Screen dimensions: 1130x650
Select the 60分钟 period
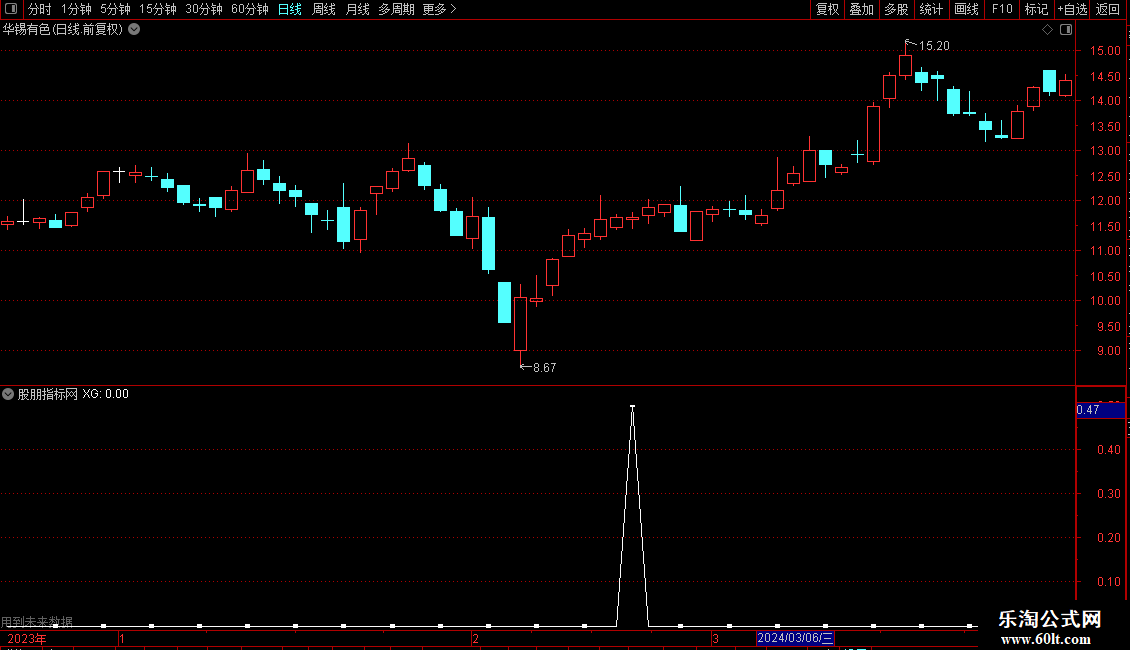point(250,9)
